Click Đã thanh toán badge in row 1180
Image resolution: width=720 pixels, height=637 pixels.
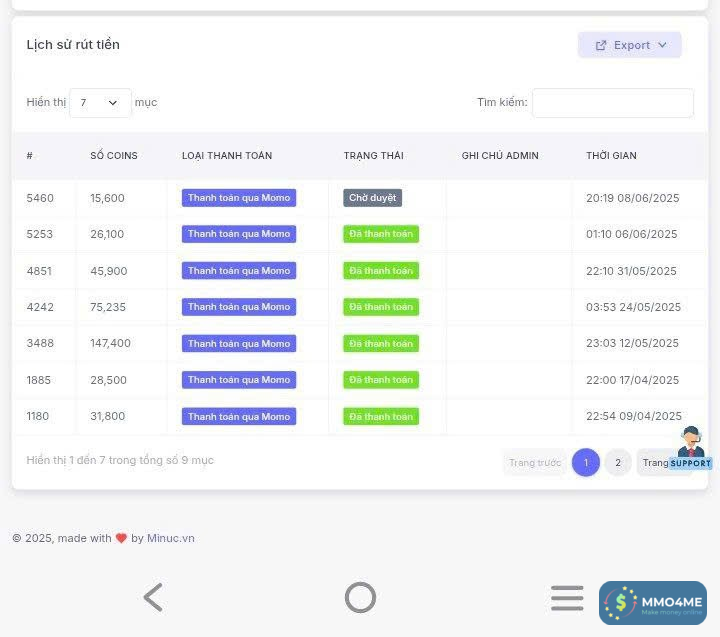pyautogui.click(x=380, y=416)
